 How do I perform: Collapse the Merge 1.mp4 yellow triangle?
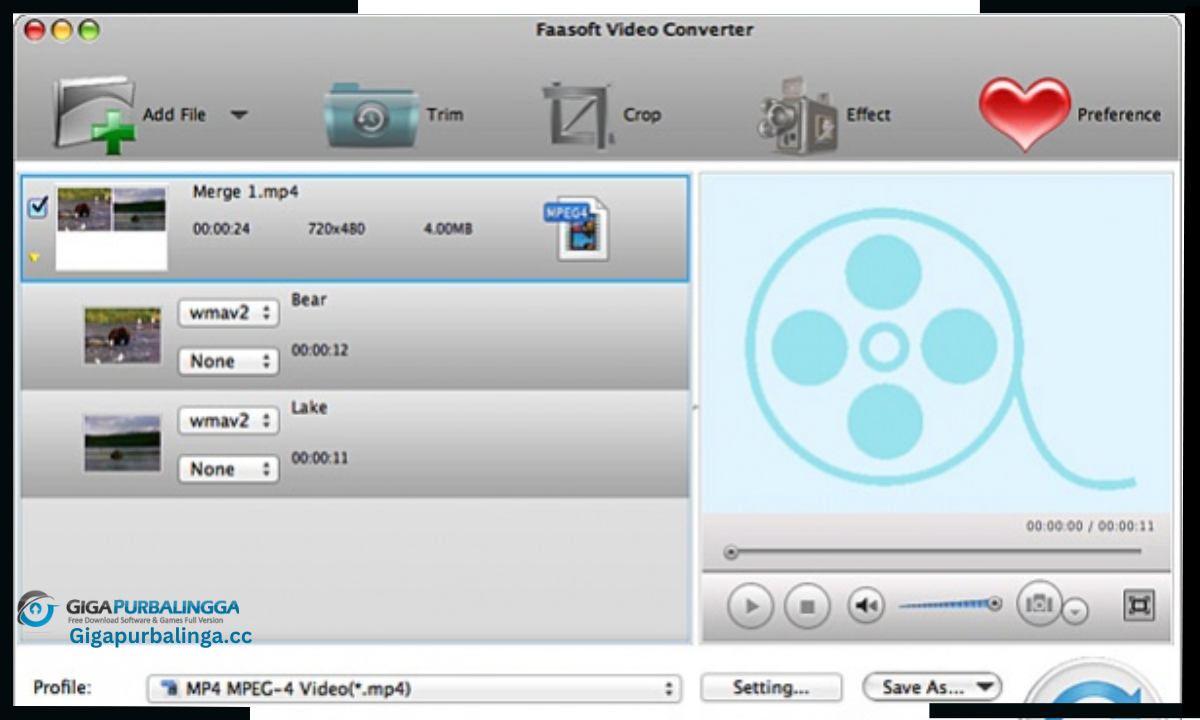coord(34,257)
